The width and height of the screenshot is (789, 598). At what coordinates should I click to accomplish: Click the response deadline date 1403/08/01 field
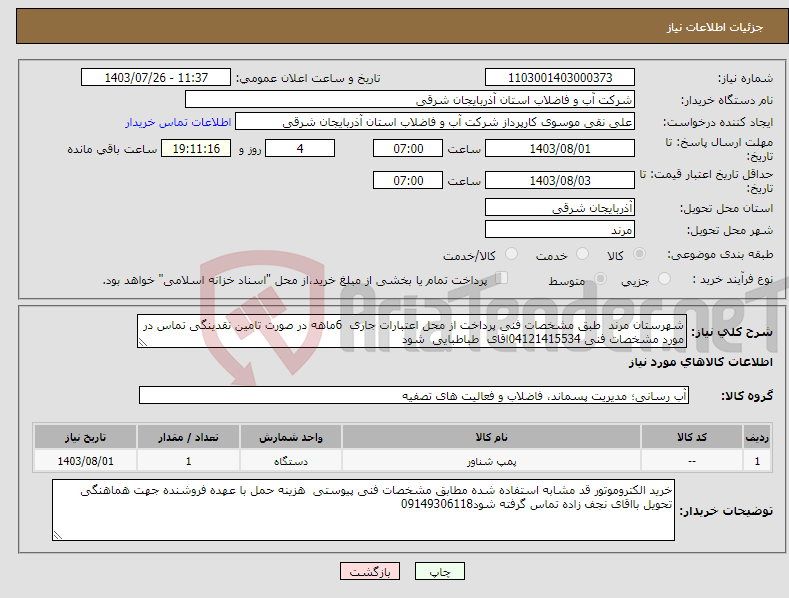(x=560, y=148)
